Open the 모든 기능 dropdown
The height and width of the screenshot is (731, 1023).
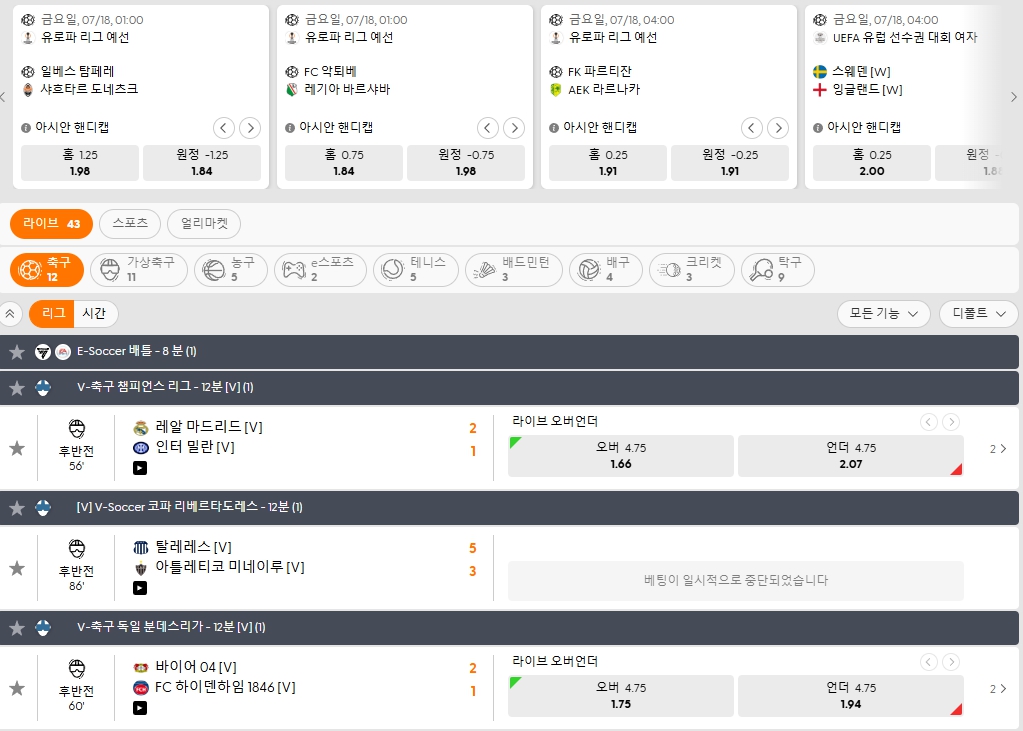coord(881,313)
